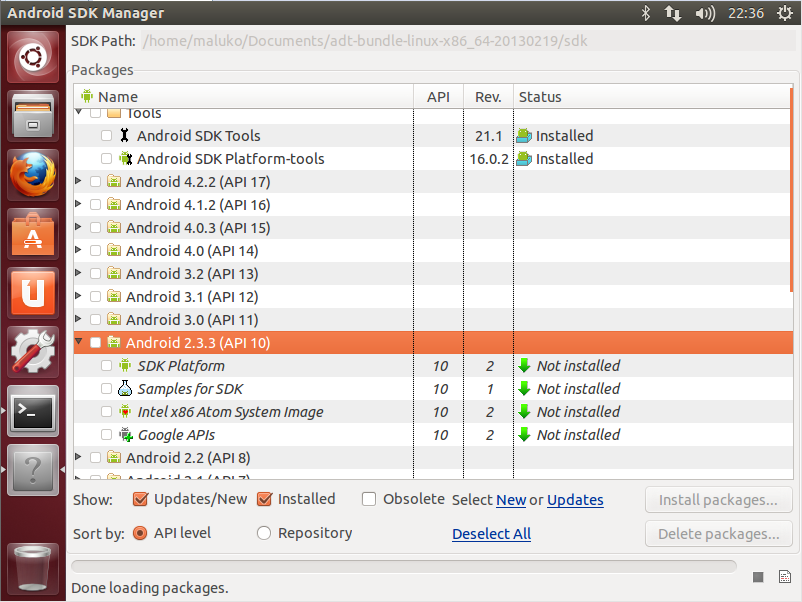This screenshot has height=602, width=802.
Task: Check the Android SDK Tools checkbox
Action: [x=106, y=136]
